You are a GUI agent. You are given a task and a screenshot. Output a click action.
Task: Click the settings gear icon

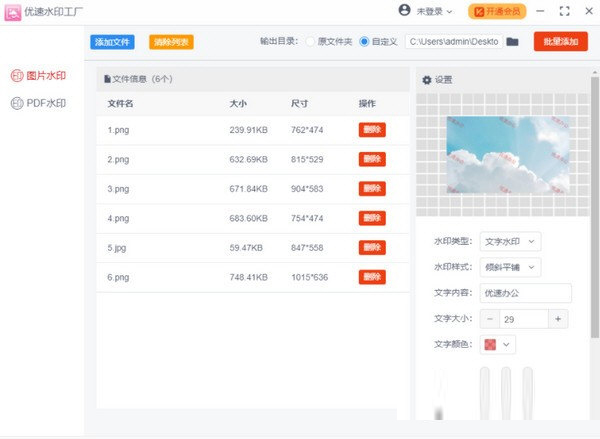[x=427, y=80]
